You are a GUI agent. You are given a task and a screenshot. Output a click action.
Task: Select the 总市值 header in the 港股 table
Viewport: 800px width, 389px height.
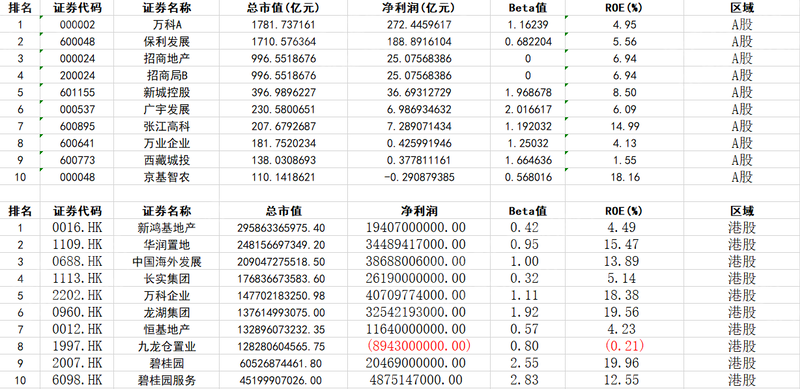[284, 211]
